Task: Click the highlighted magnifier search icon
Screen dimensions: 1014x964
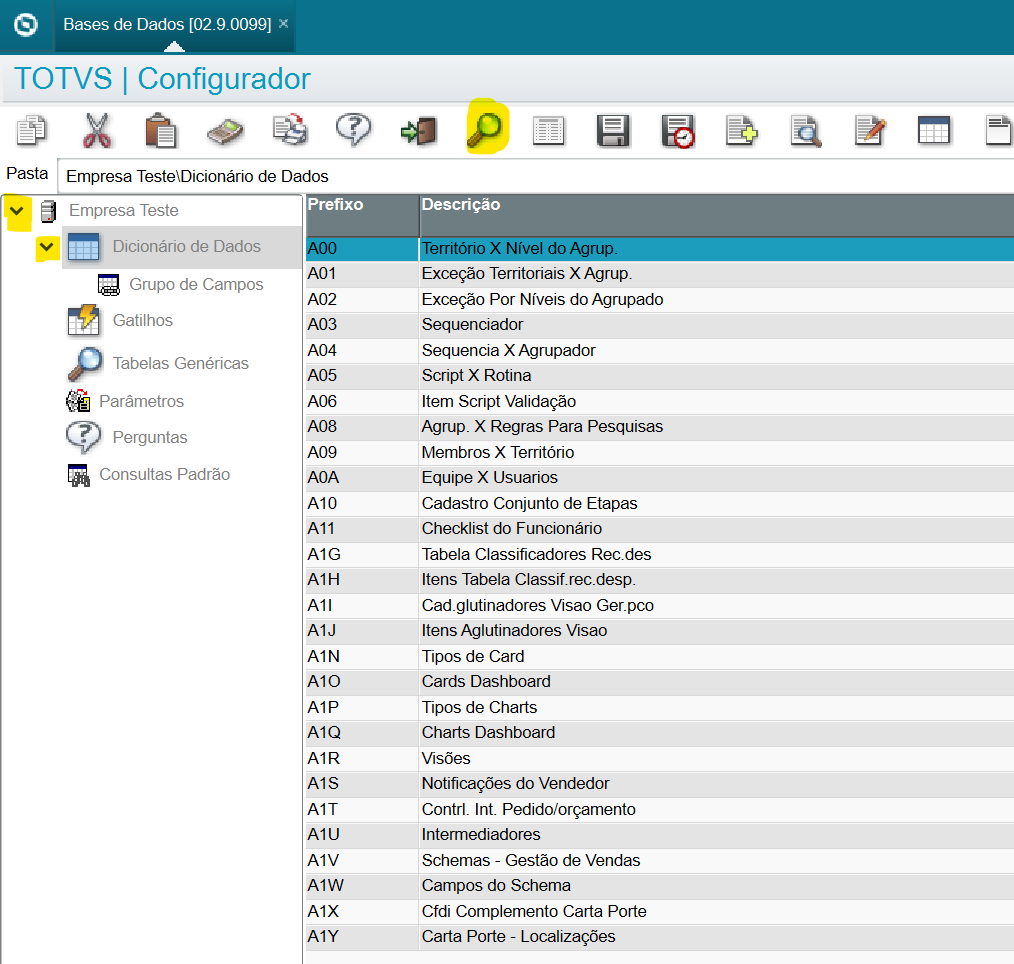Action: [484, 130]
